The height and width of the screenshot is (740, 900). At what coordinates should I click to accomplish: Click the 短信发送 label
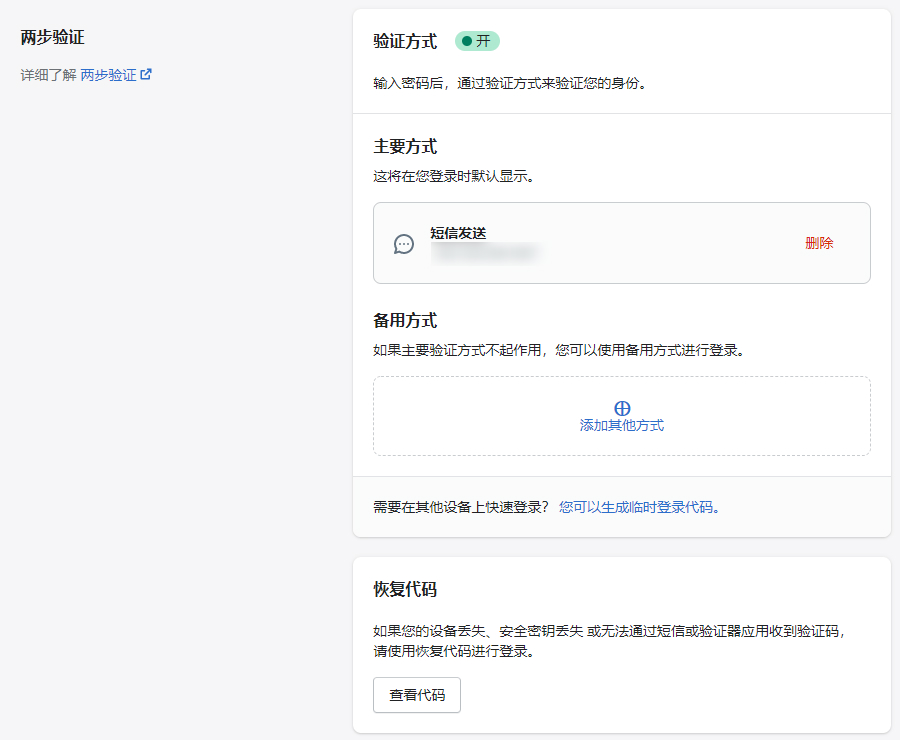coord(458,233)
